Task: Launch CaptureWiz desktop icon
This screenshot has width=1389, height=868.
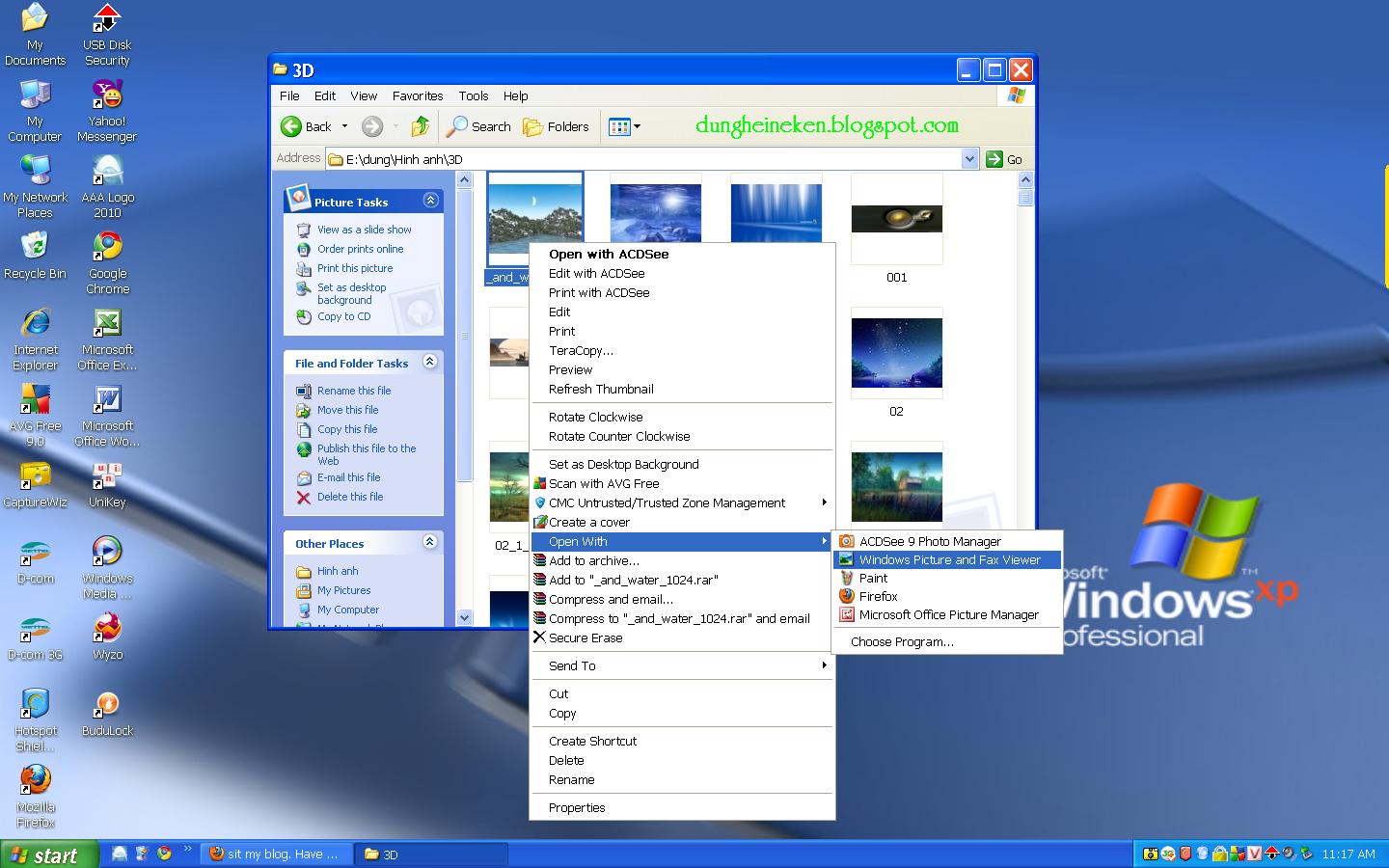Action: click(35, 485)
